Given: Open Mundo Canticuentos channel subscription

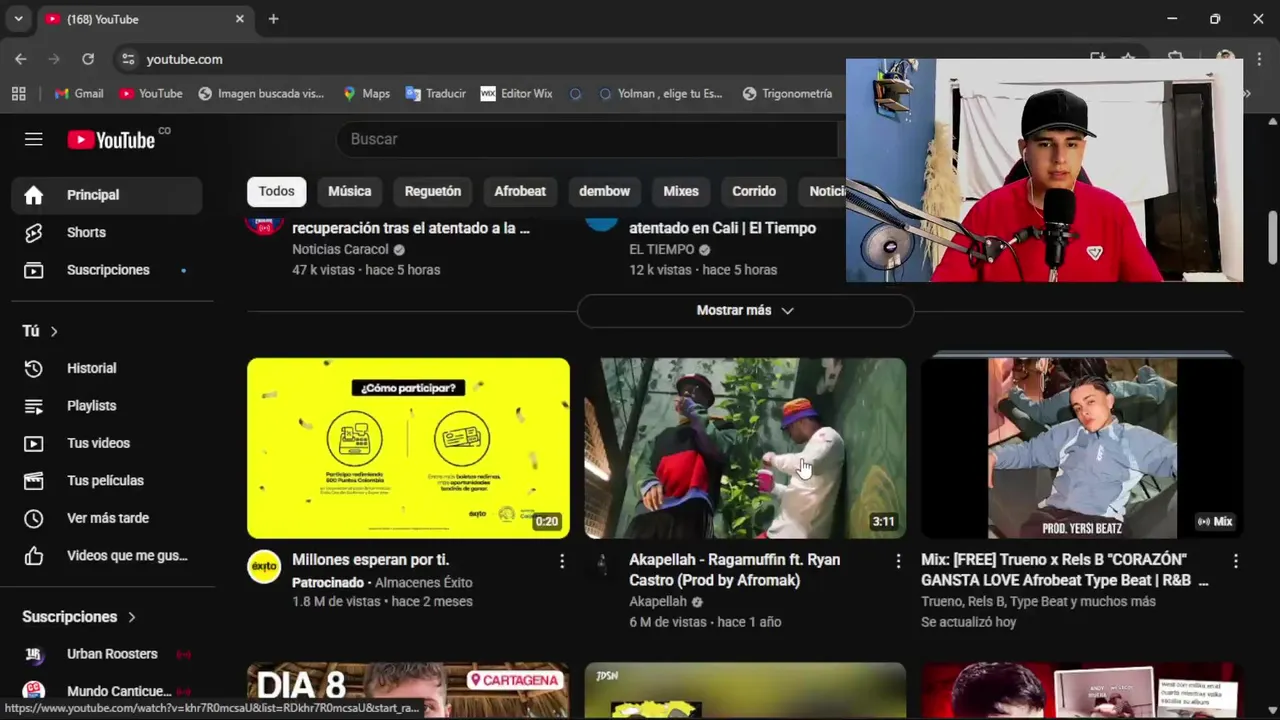Looking at the screenshot, I should coord(107,691).
